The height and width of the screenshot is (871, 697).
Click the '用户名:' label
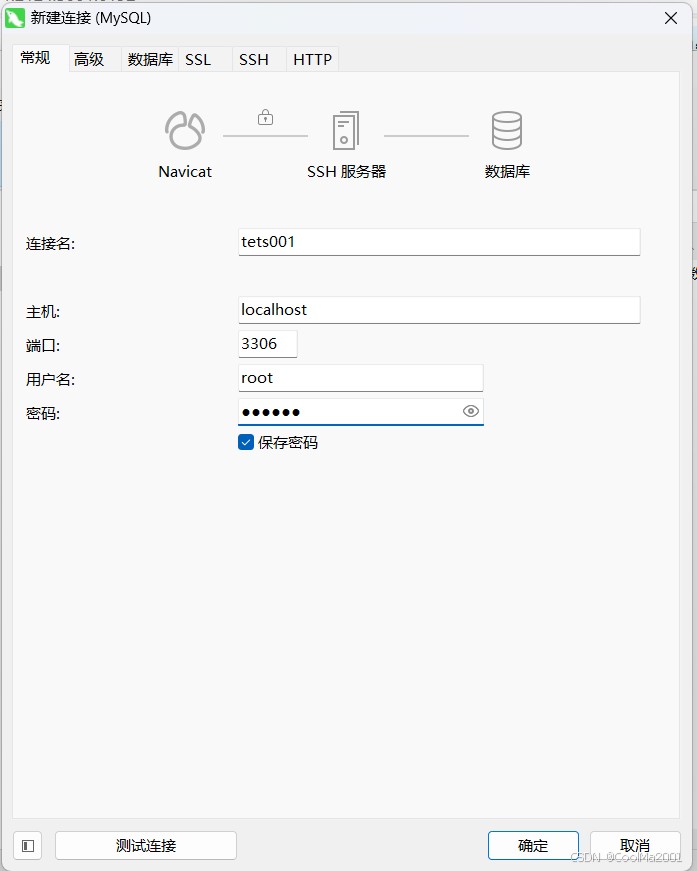[50, 379]
